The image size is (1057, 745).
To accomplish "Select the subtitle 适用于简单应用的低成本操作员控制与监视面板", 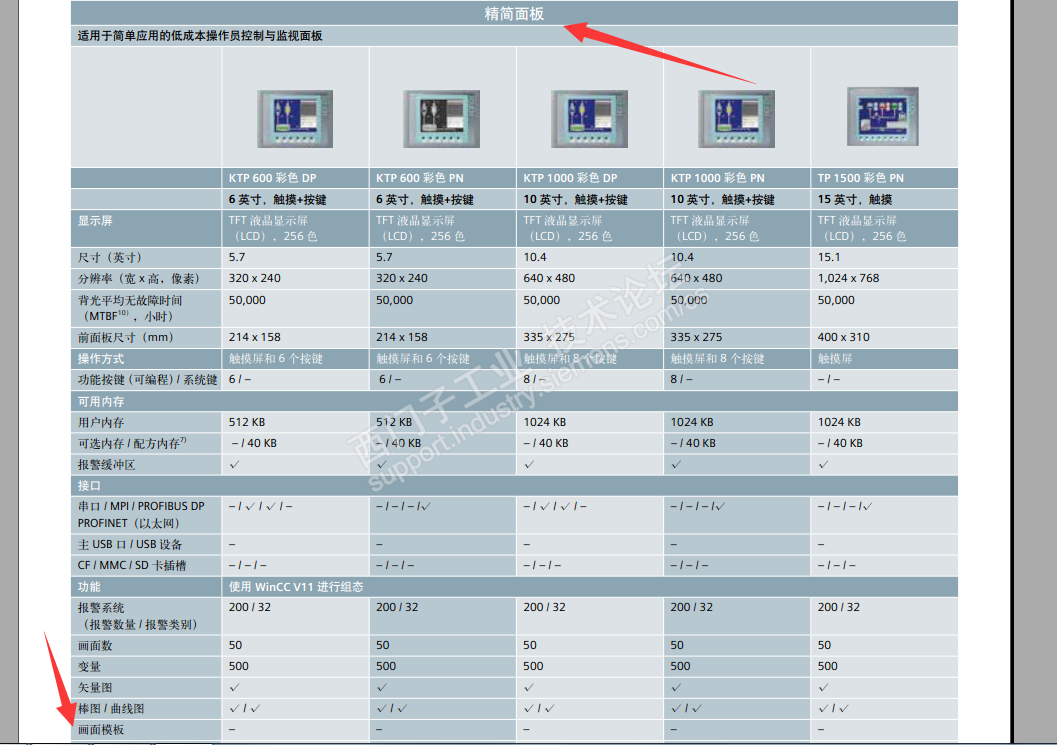I will point(200,36).
